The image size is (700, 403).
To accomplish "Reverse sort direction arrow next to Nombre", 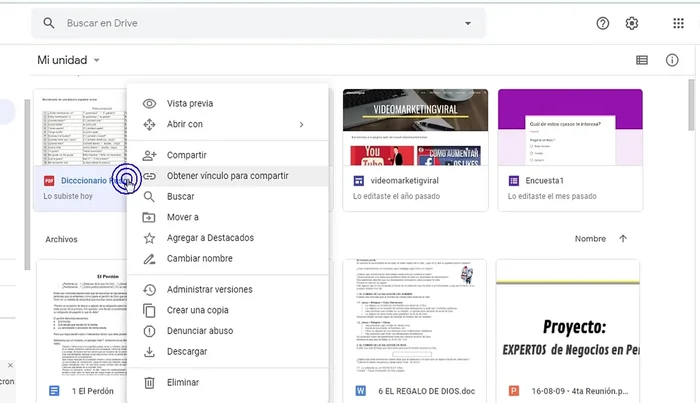I will tap(623, 239).
